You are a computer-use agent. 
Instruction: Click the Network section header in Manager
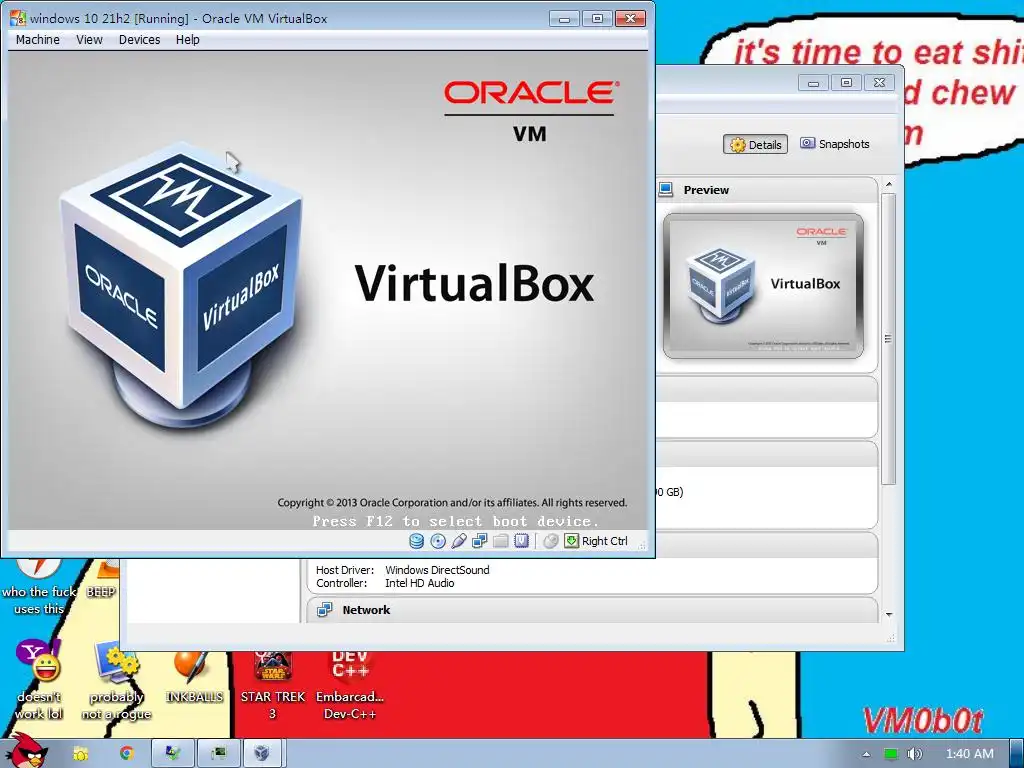click(592, 610)
